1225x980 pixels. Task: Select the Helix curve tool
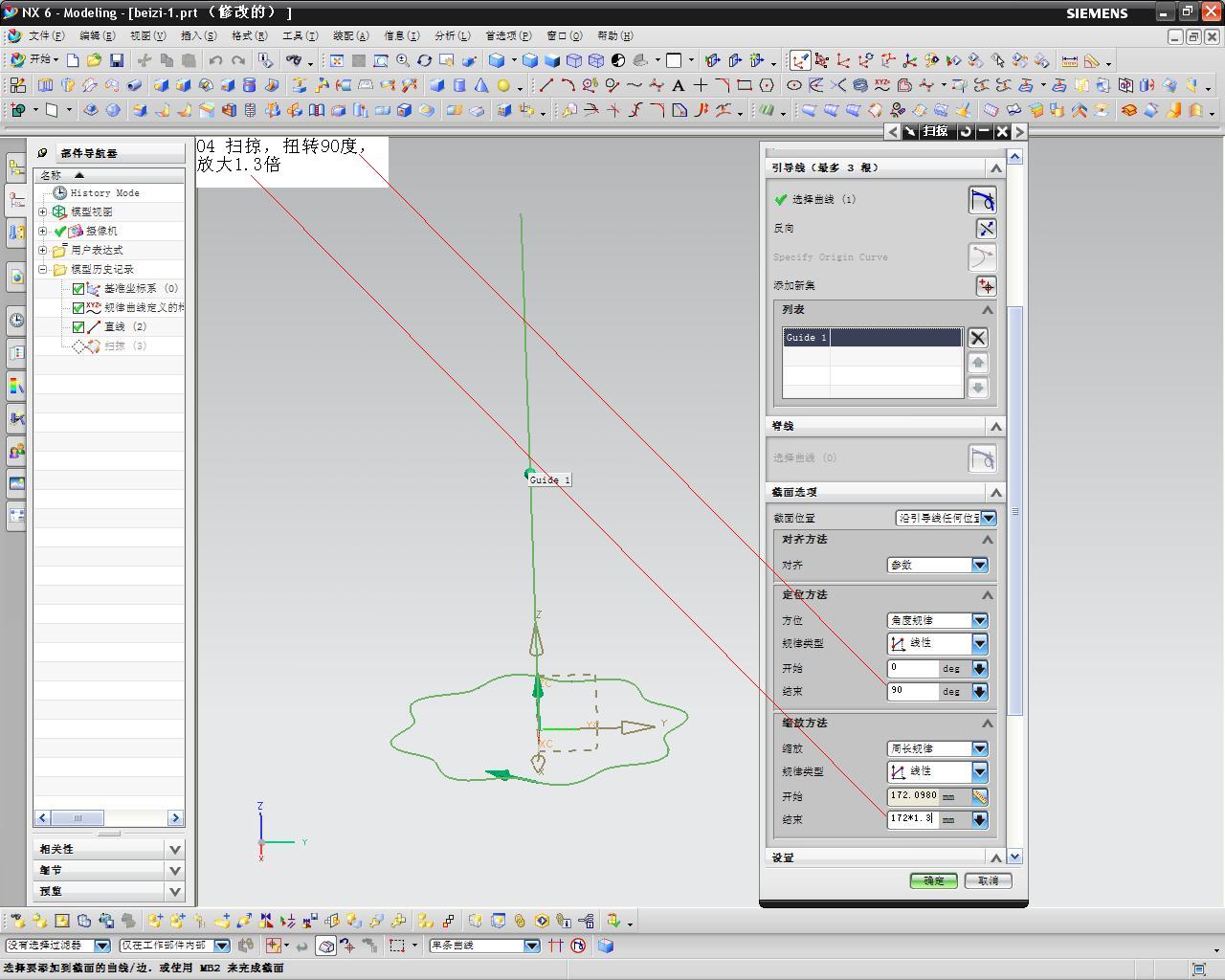860,85
